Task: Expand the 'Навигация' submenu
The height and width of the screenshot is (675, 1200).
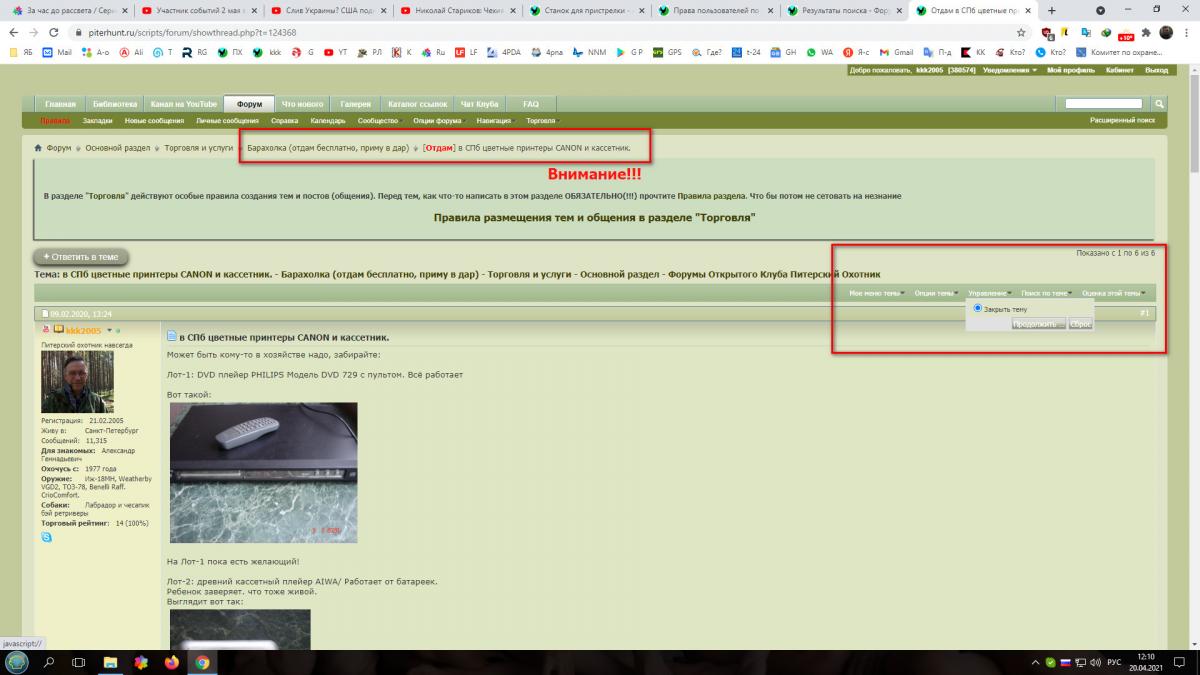Action: pos(496,120)
